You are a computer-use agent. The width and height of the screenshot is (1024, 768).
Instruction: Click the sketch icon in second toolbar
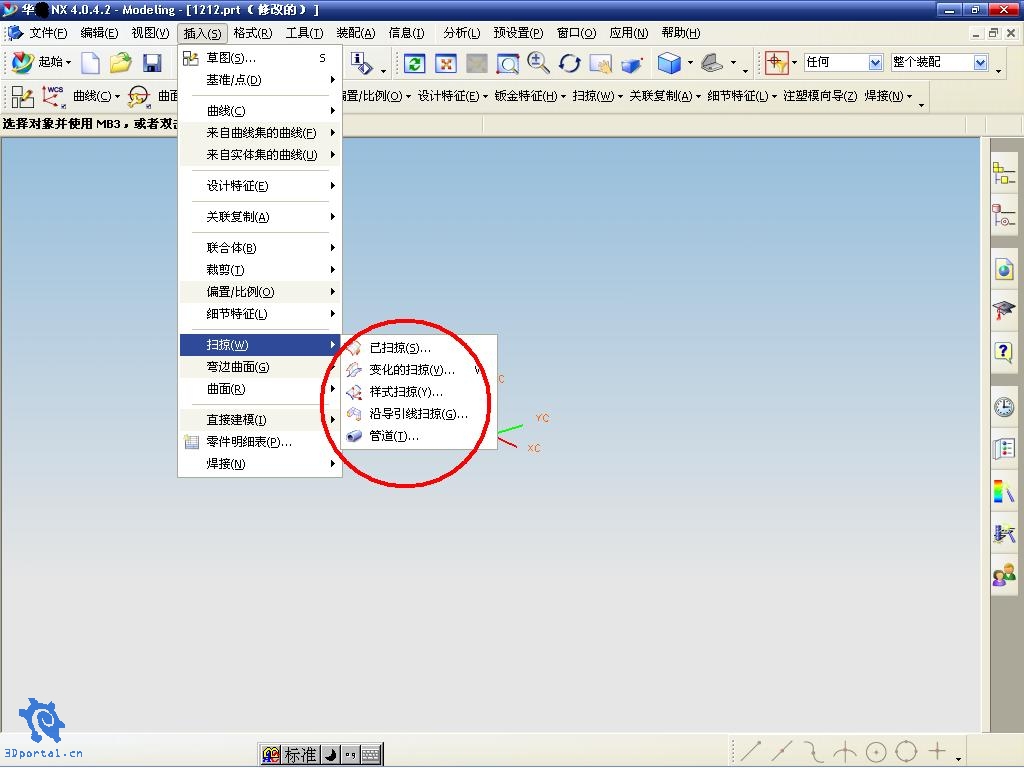22,97
